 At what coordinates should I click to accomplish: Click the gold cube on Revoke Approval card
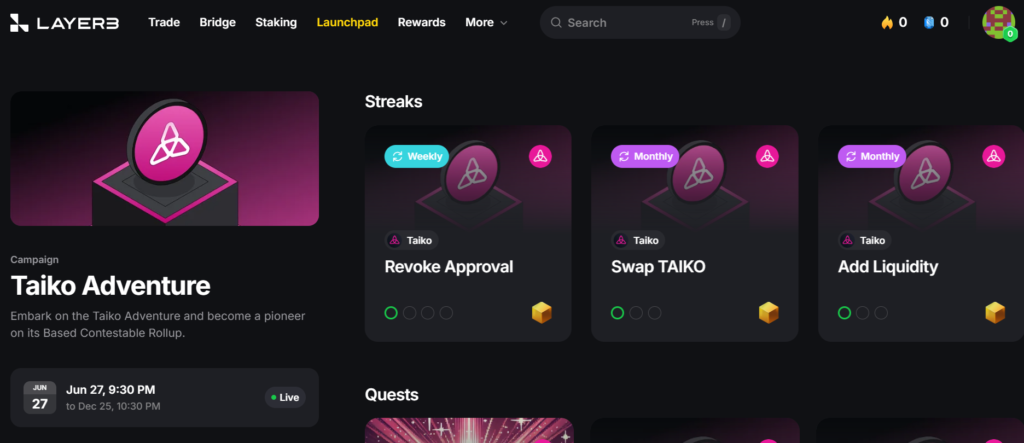pos(541,313)
